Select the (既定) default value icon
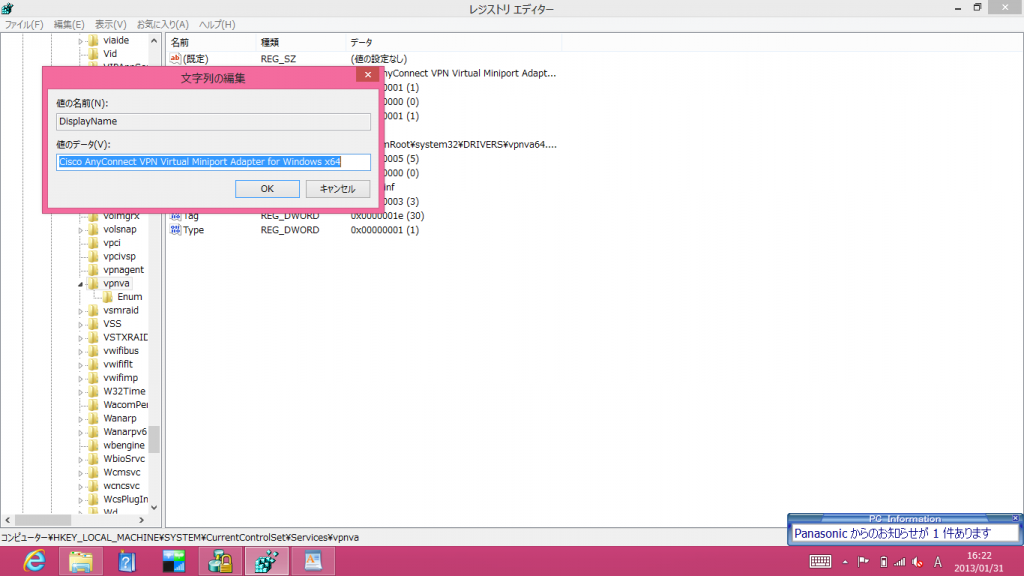Image resolution: width=1024 pixels, height=576 pixels. point(175,59)
